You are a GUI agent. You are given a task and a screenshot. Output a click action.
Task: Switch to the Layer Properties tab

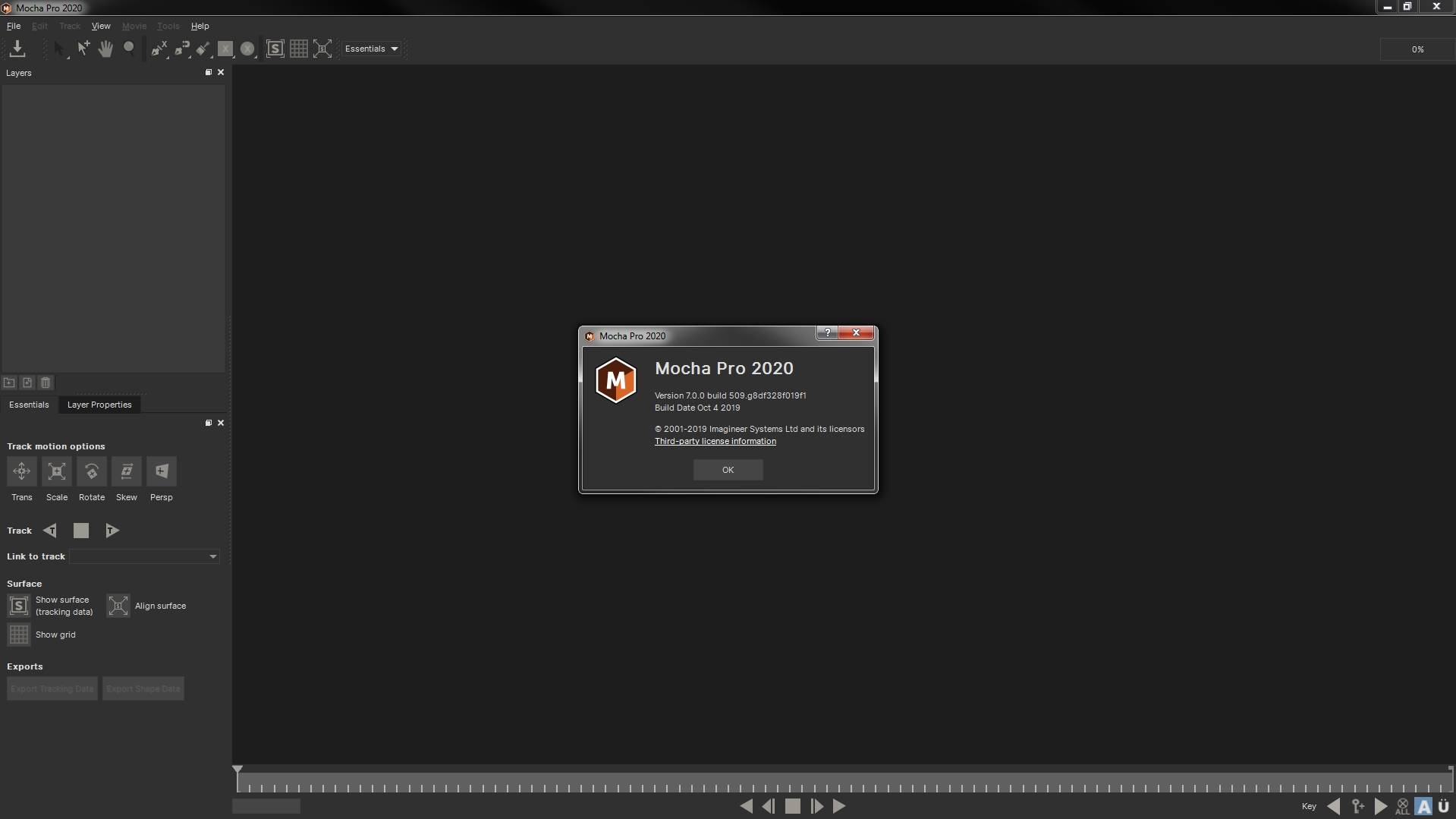point(99,405)
